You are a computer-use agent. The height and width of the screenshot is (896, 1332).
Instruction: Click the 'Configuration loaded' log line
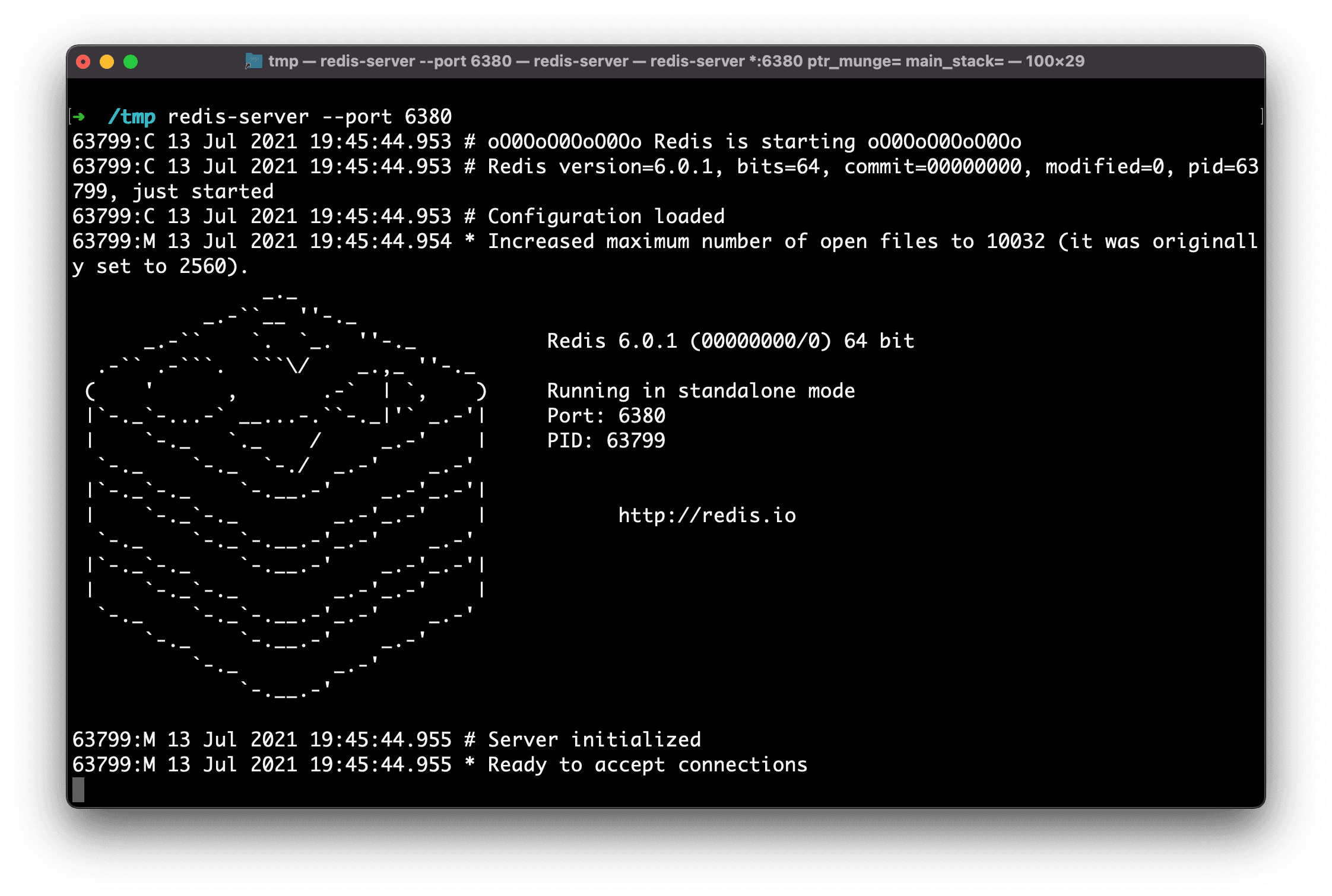(398, 217)
